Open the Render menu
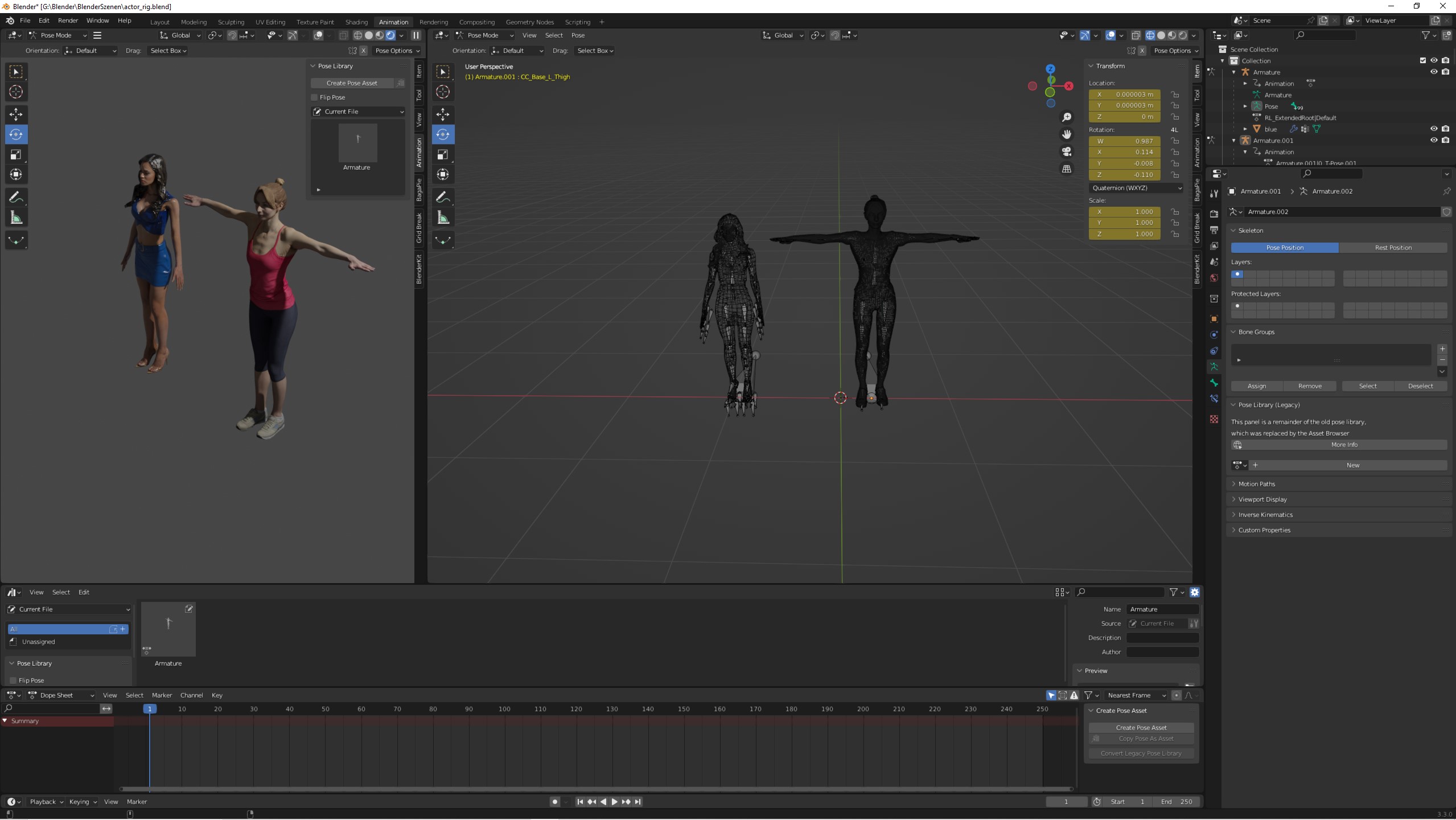Viewport: 1456px width, 820px height. 68,20
